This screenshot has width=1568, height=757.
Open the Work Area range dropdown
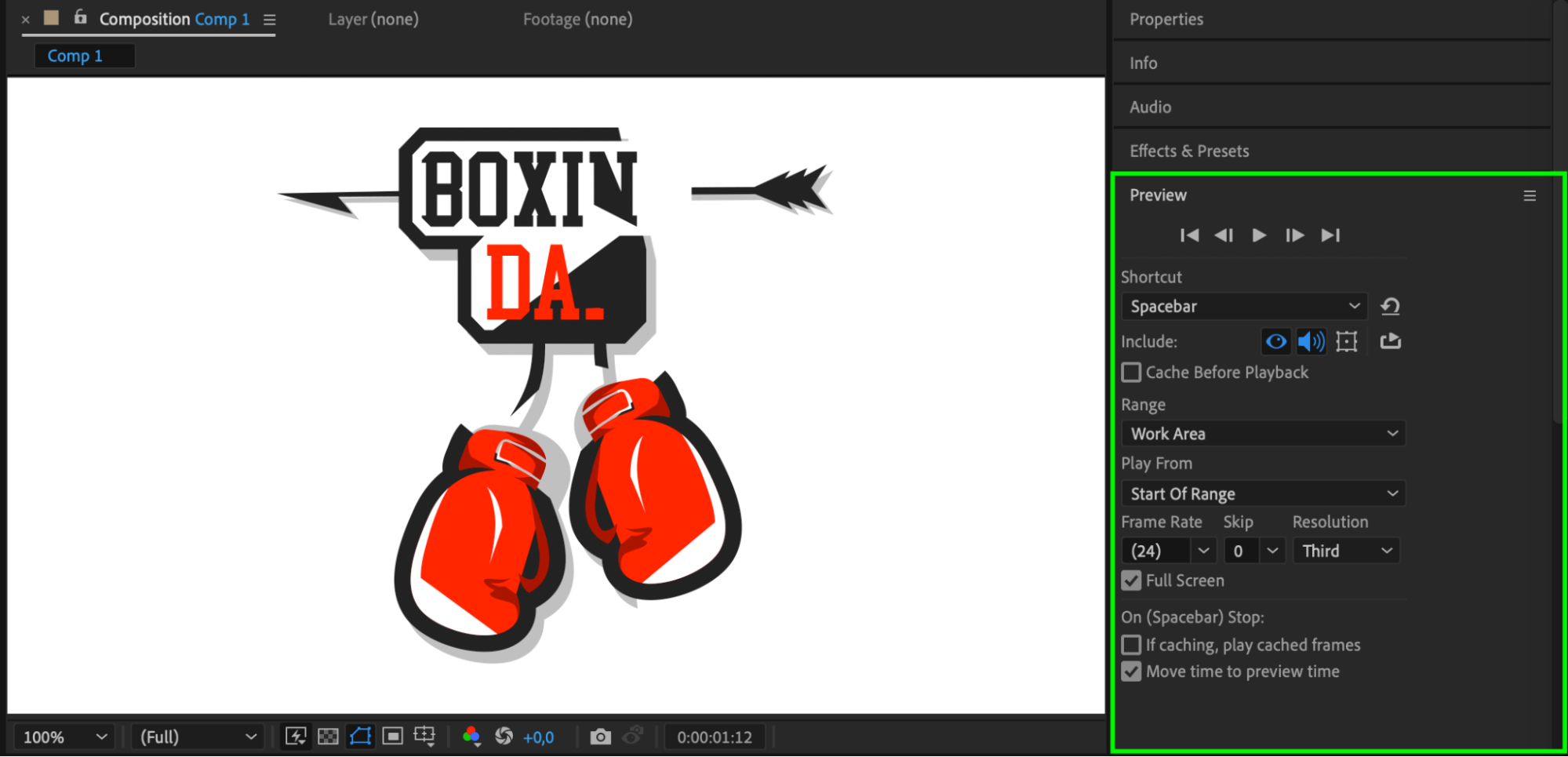click(1263, 434)
